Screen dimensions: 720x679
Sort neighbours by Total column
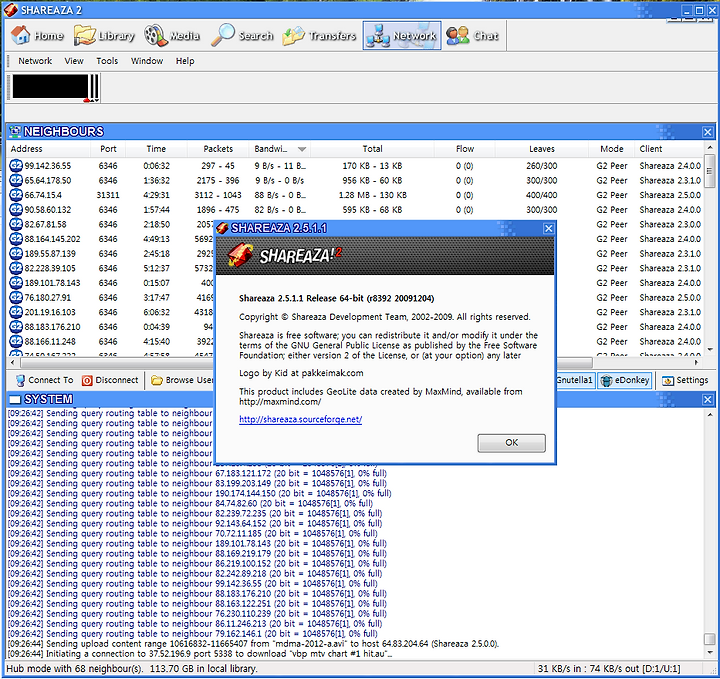click(x=372, y=149)
